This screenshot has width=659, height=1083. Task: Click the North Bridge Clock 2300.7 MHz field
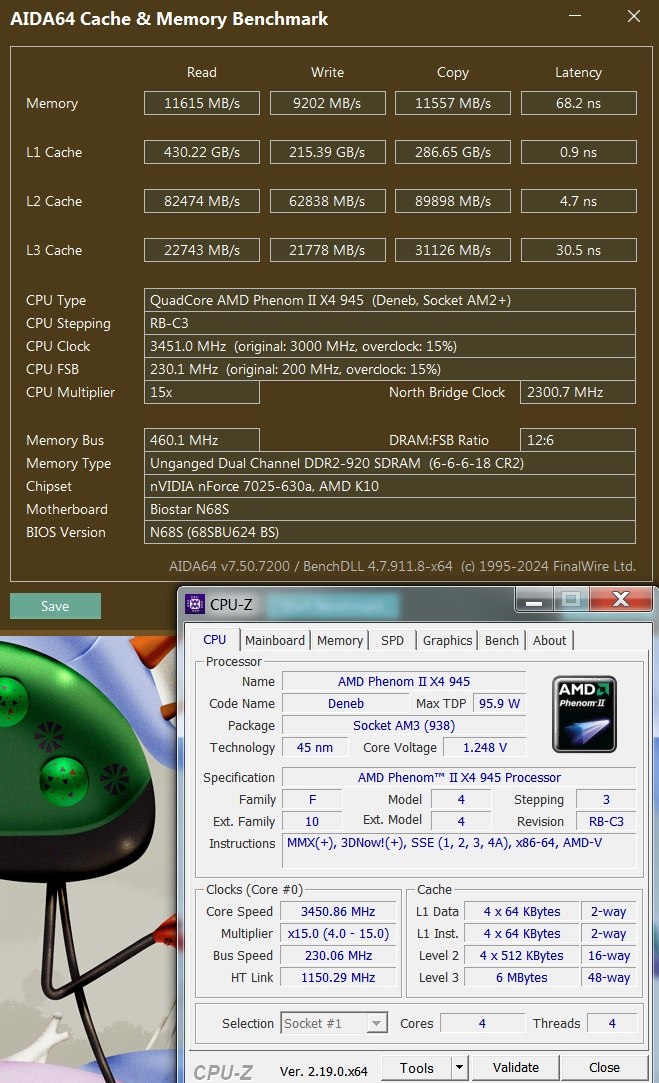(577, 392)
